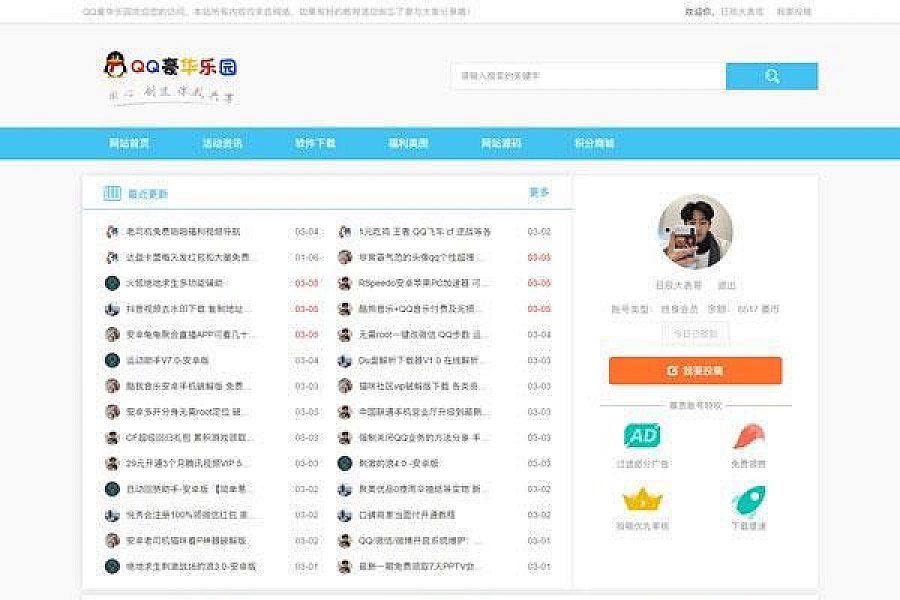Viewport: 900px width, 600px height.
Task: Open 福利资源 navigation item
Action: click(408, 143)
